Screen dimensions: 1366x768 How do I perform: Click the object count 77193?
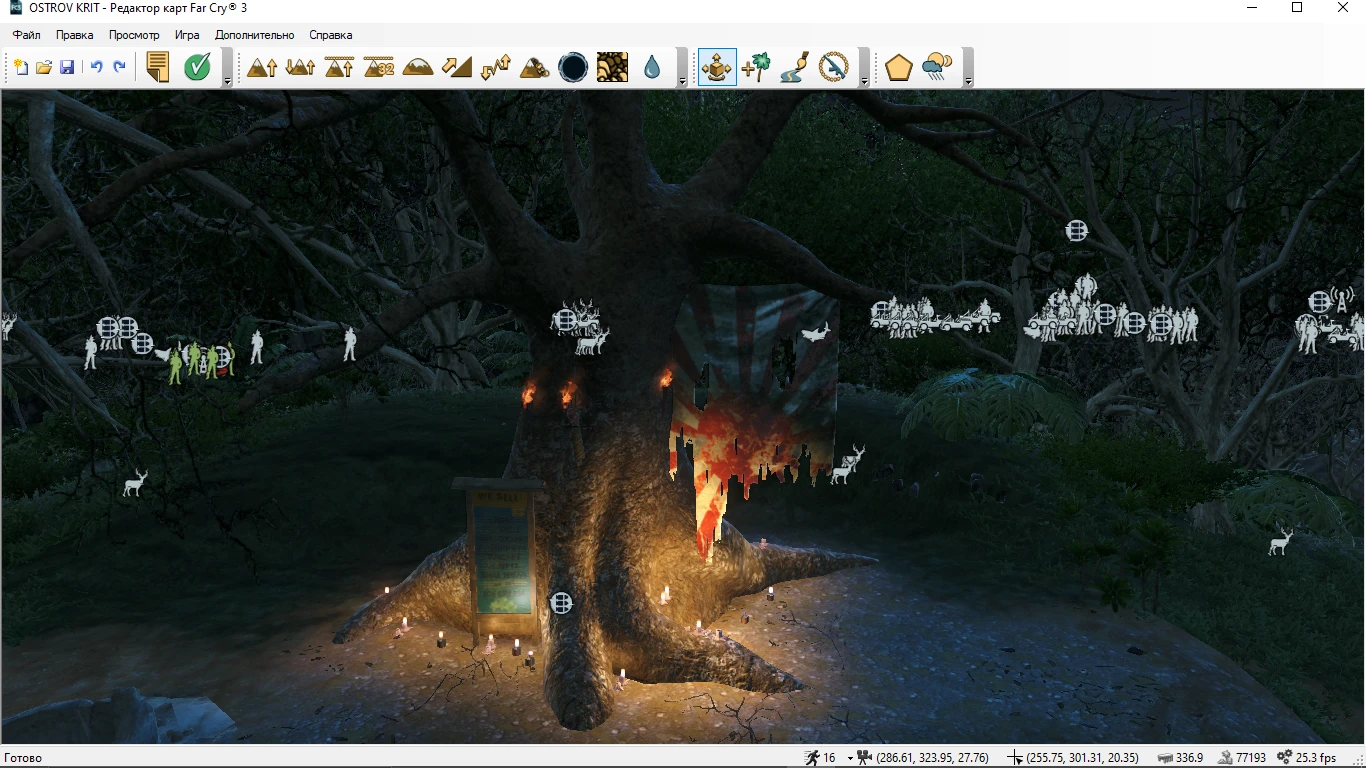(1251, 758)
